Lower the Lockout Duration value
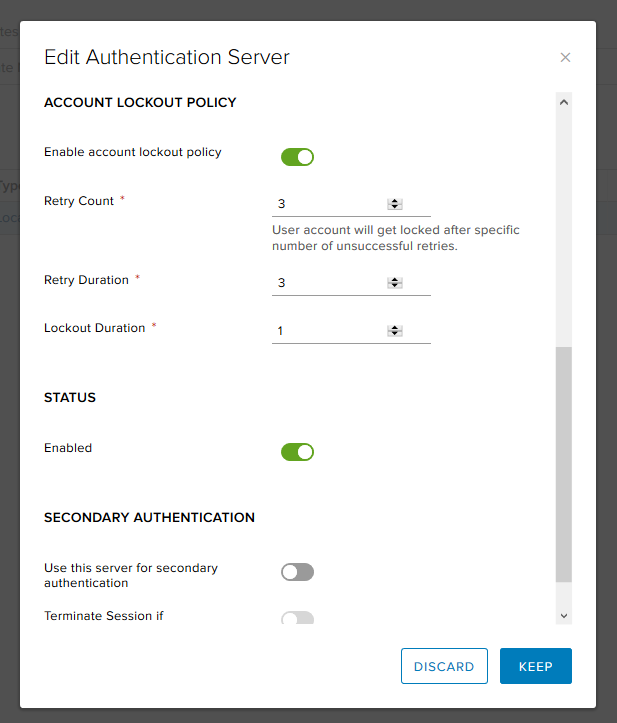 point(395,334)
